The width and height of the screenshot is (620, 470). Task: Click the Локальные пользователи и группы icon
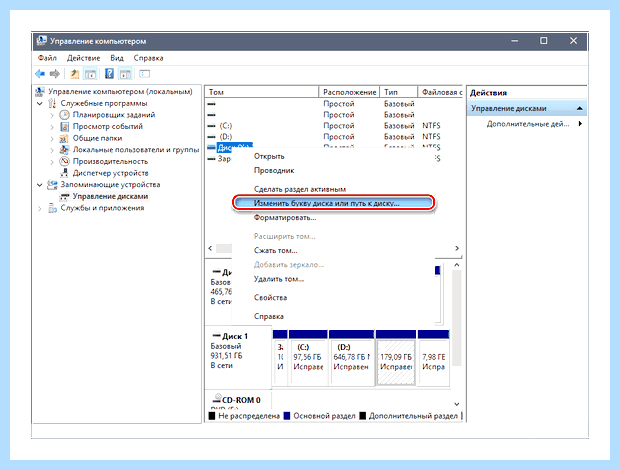click(x=64, y=150)
